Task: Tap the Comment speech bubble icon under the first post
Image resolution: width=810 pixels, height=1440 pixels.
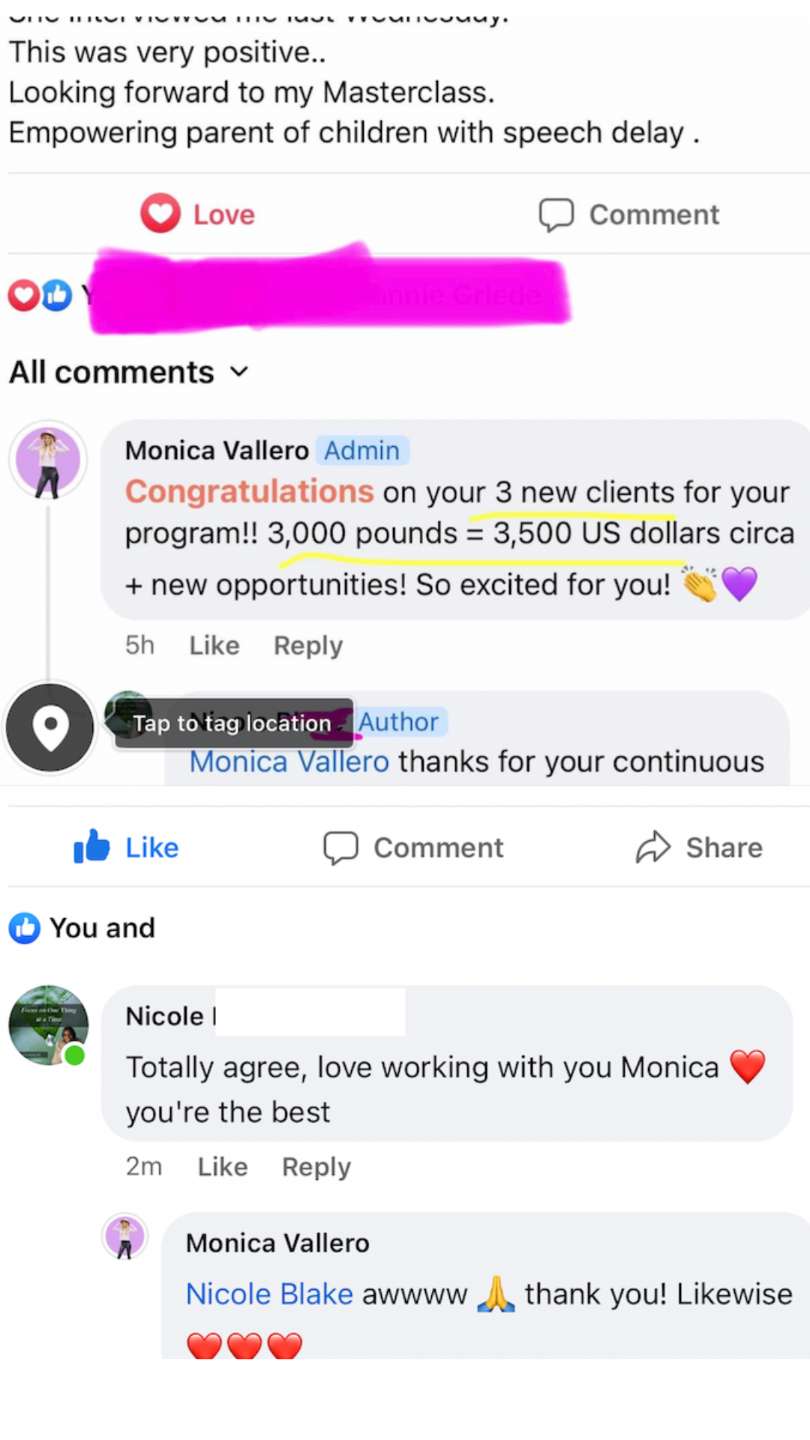Action: (556, 215)
